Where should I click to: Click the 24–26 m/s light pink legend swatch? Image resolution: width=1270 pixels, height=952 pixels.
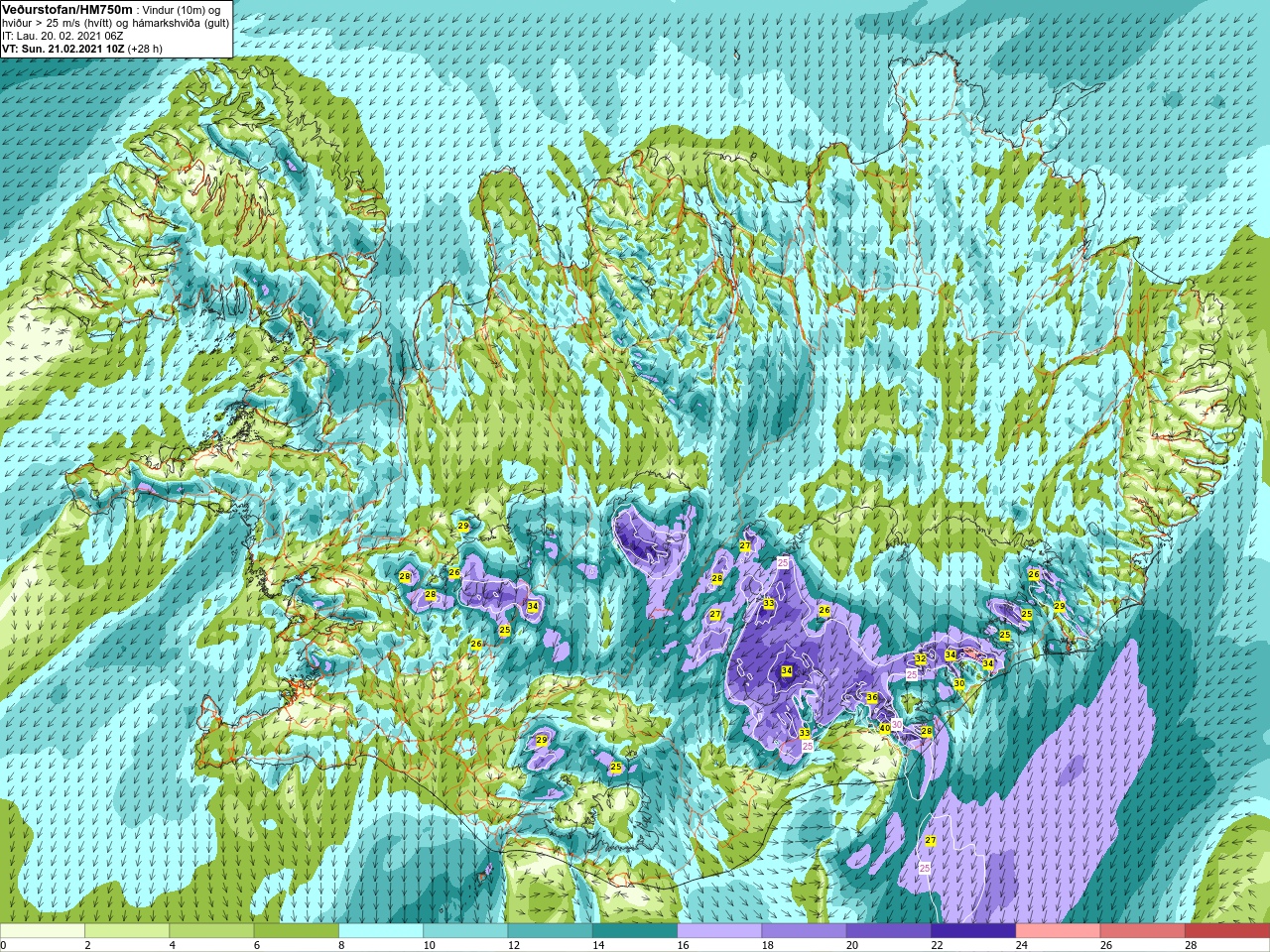(1058, 931)
